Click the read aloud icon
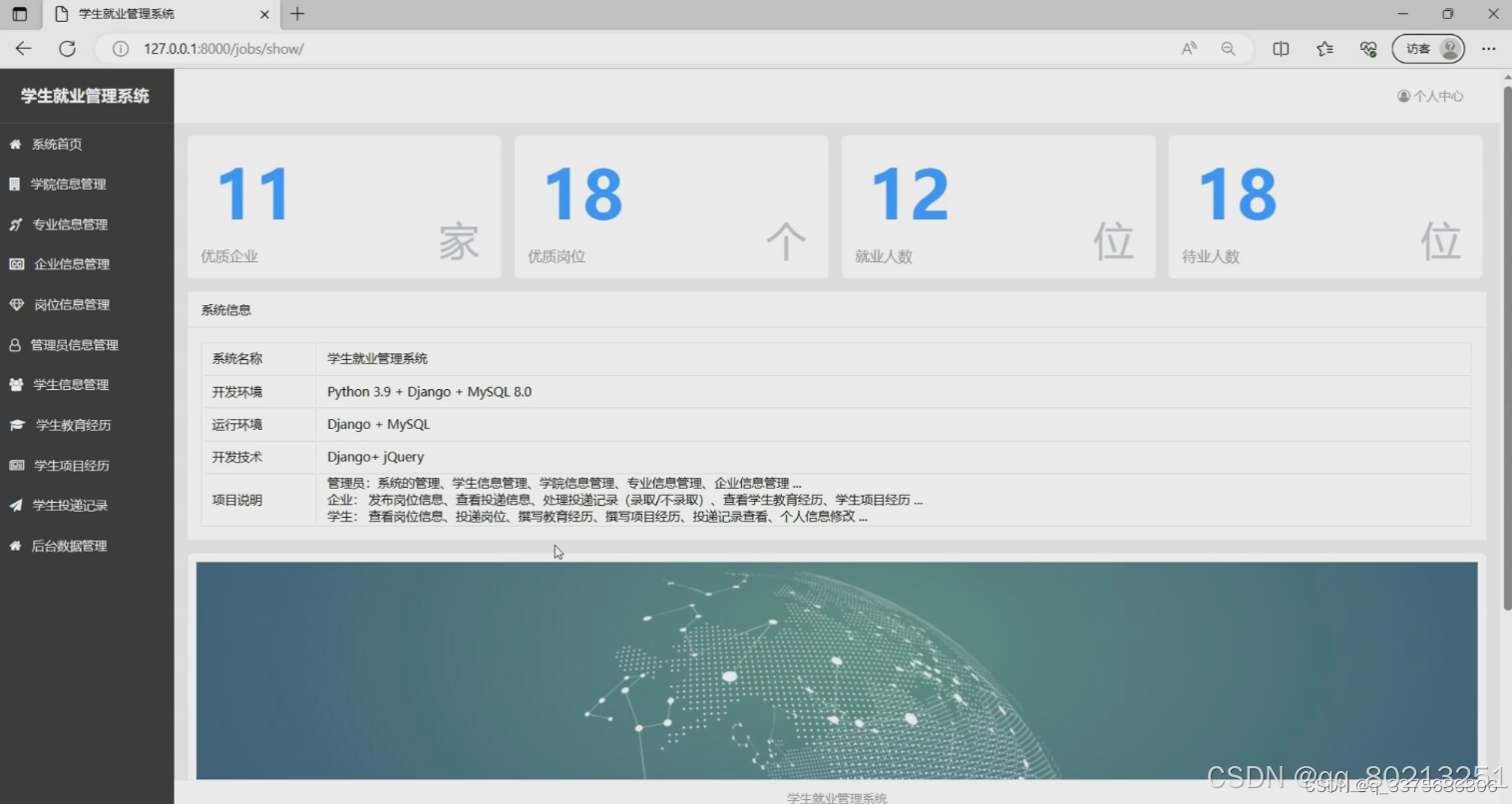Viewport: 1512px width, 804px height. 1189,48
